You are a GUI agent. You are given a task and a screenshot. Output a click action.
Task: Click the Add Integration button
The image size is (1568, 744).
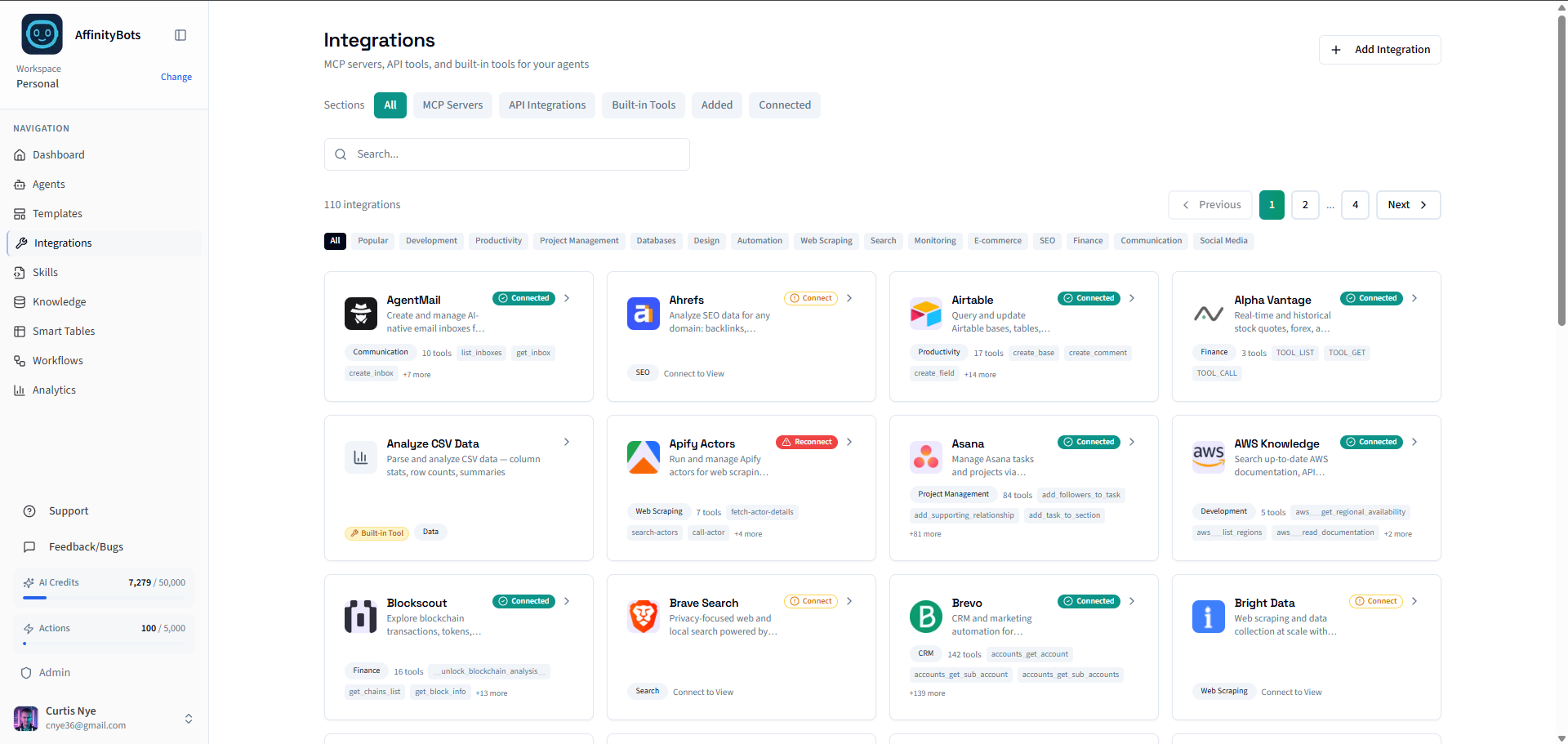coord(1379,49)
